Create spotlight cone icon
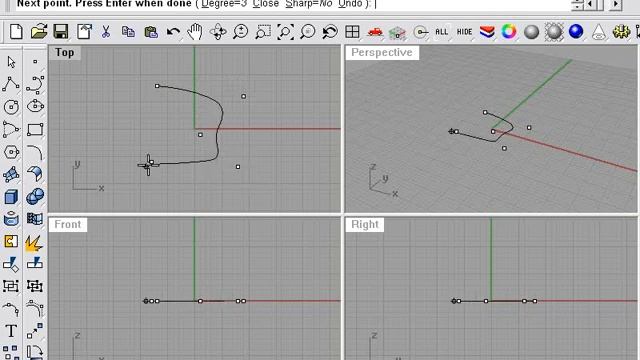 598,32
